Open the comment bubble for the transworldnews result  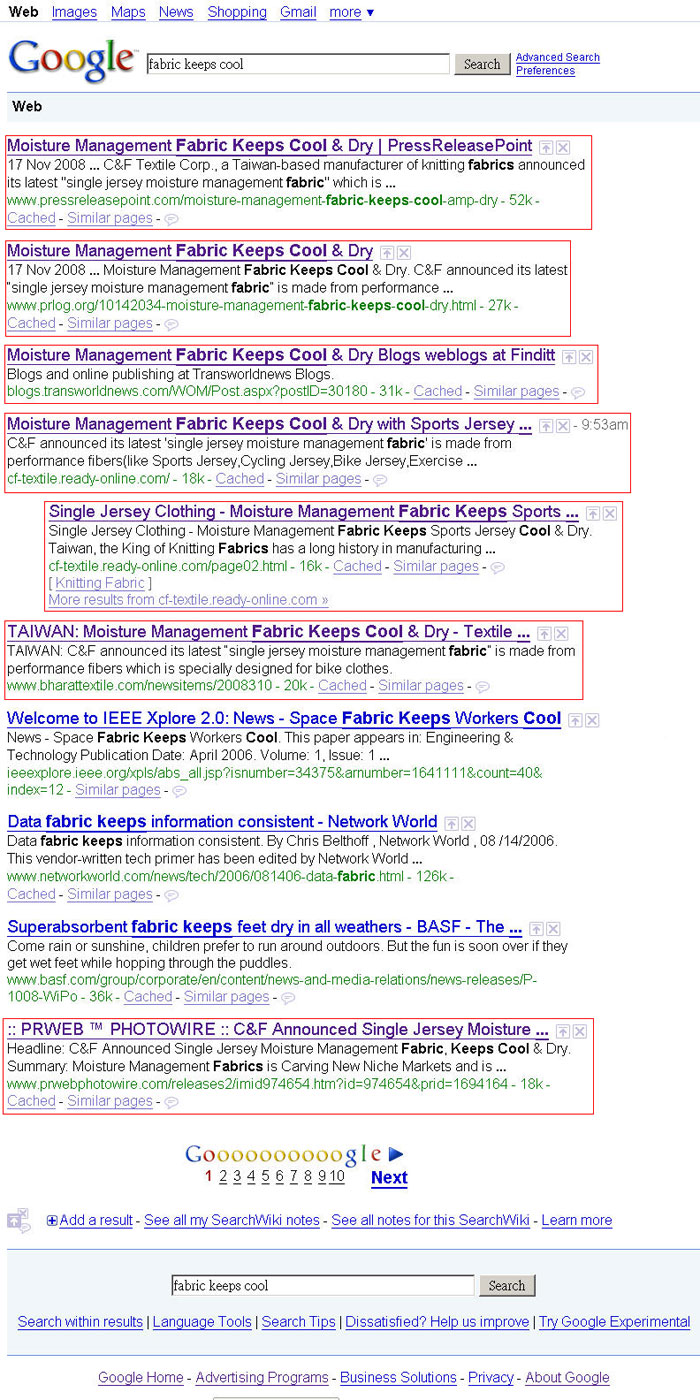577,392
